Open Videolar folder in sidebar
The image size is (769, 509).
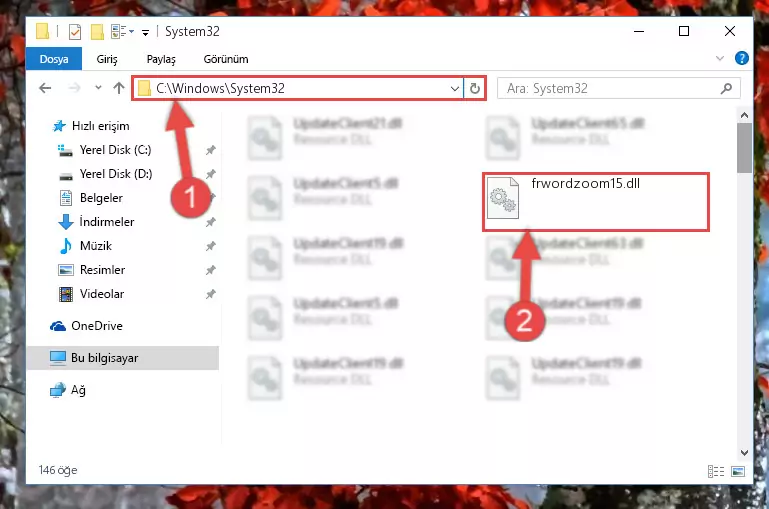pos(102,294)
